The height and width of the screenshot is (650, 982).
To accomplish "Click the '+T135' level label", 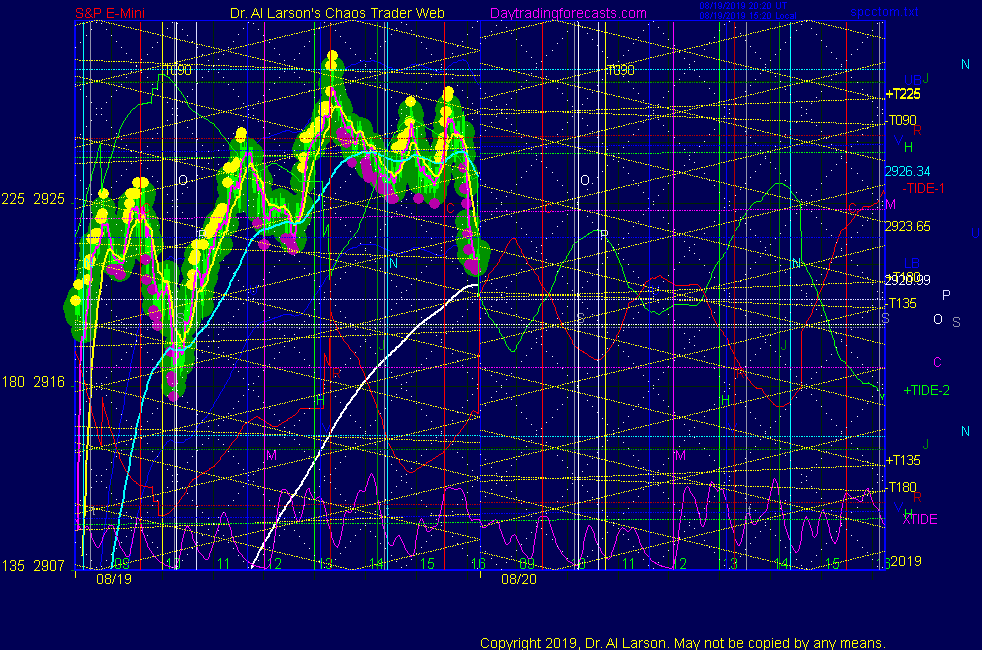I will coord(903,461).
